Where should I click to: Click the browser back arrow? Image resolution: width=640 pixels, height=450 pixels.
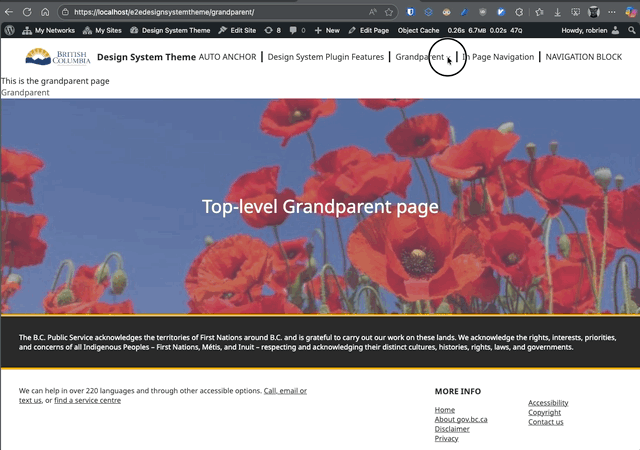[10, 12]
